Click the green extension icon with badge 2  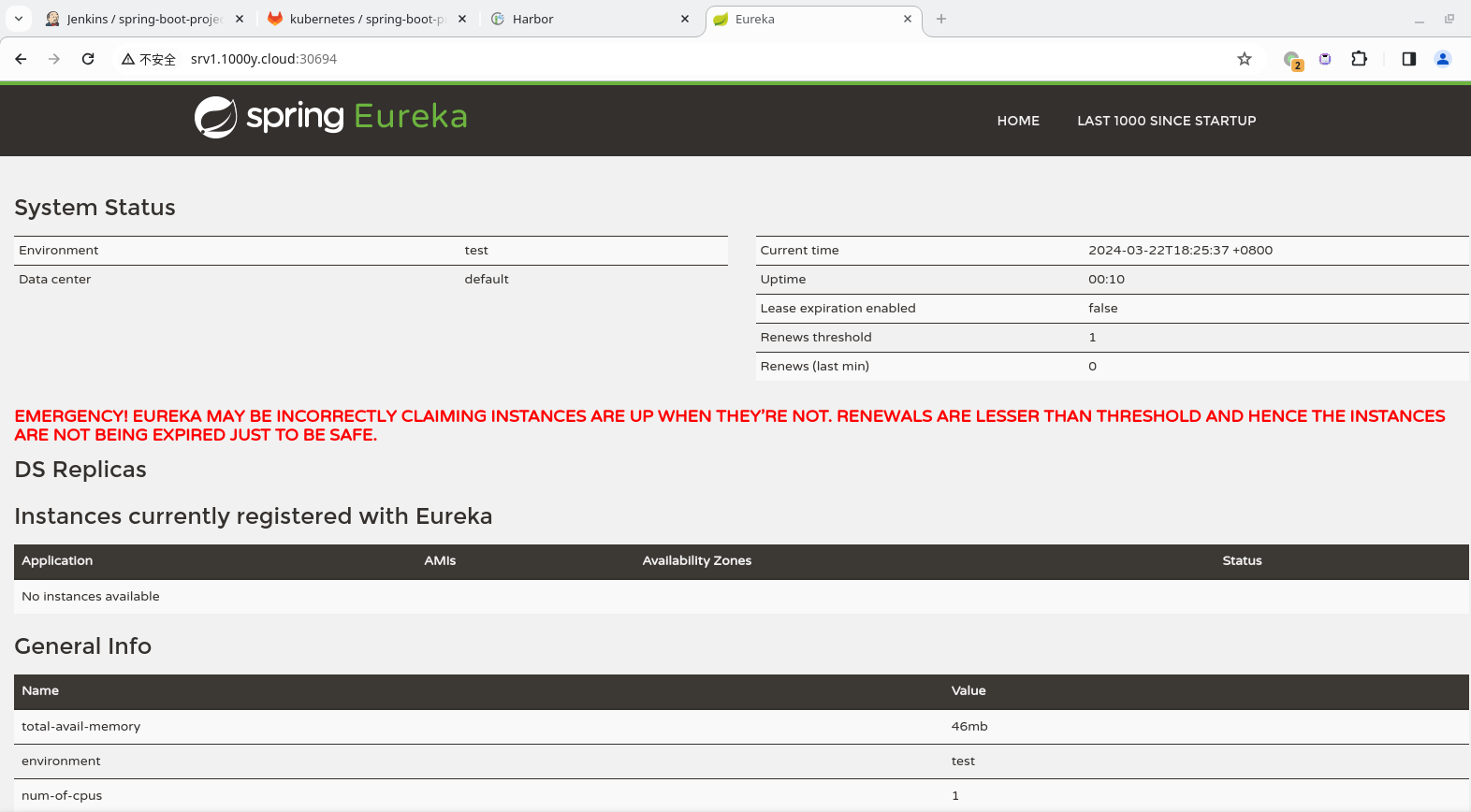point(1293,60)
